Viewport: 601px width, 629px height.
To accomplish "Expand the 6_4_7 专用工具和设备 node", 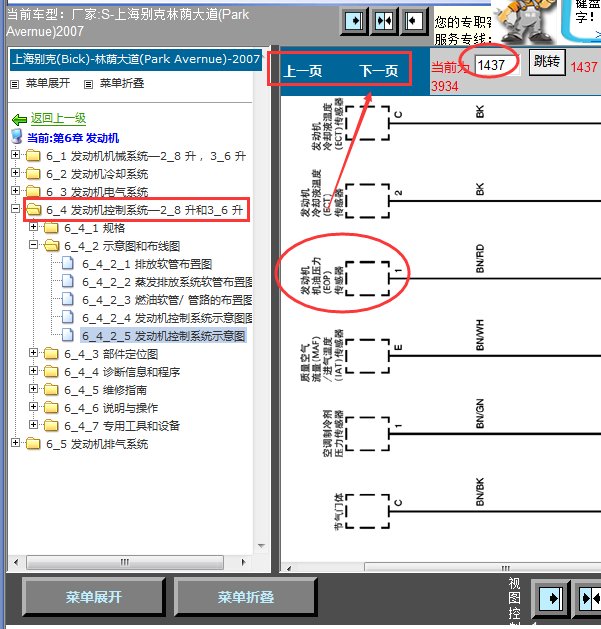I will pyautogui.click(x=33, y=424).
